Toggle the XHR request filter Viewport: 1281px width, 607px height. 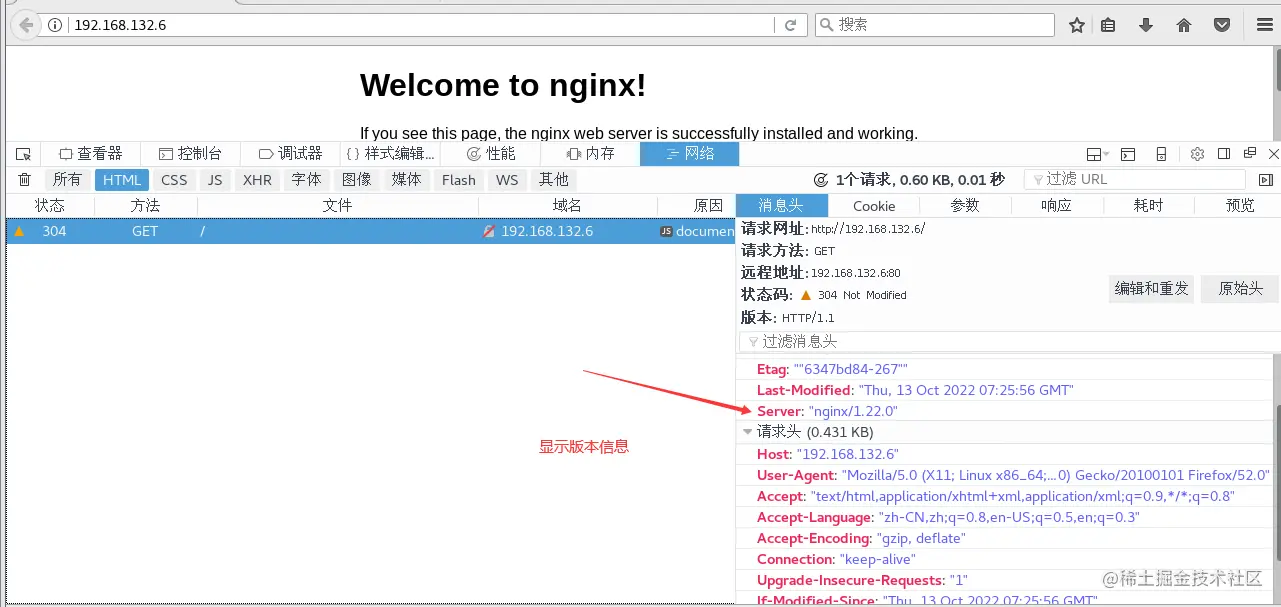tap(257, 180)
